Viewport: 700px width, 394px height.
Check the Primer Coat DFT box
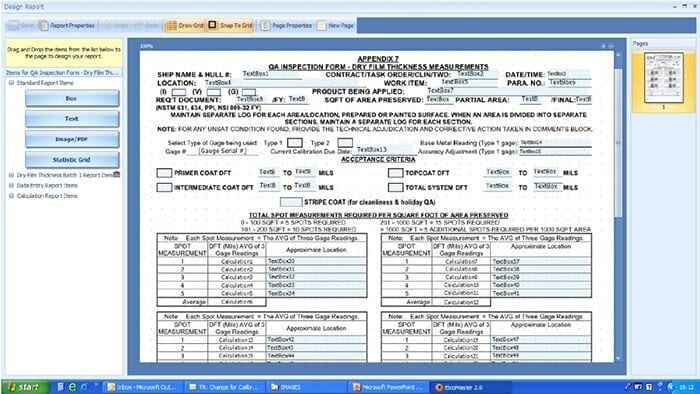164,173
